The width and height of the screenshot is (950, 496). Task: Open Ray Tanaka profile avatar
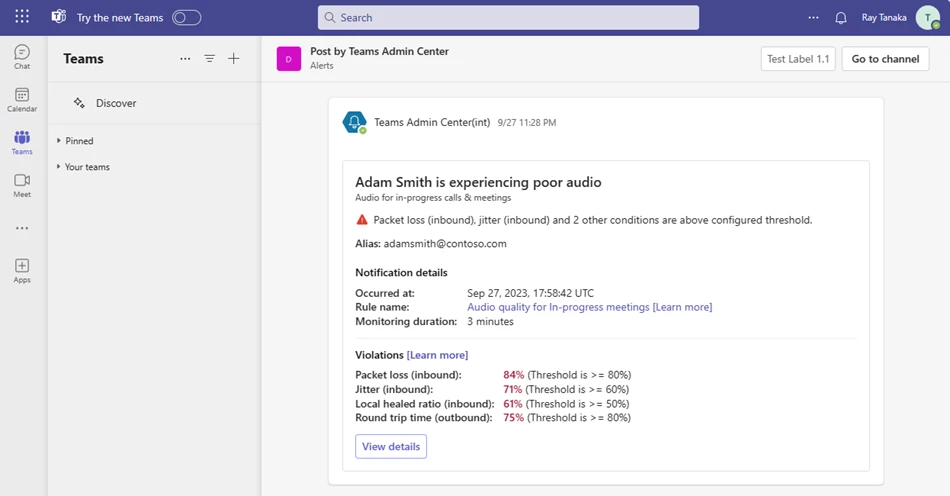click(927, 18)
